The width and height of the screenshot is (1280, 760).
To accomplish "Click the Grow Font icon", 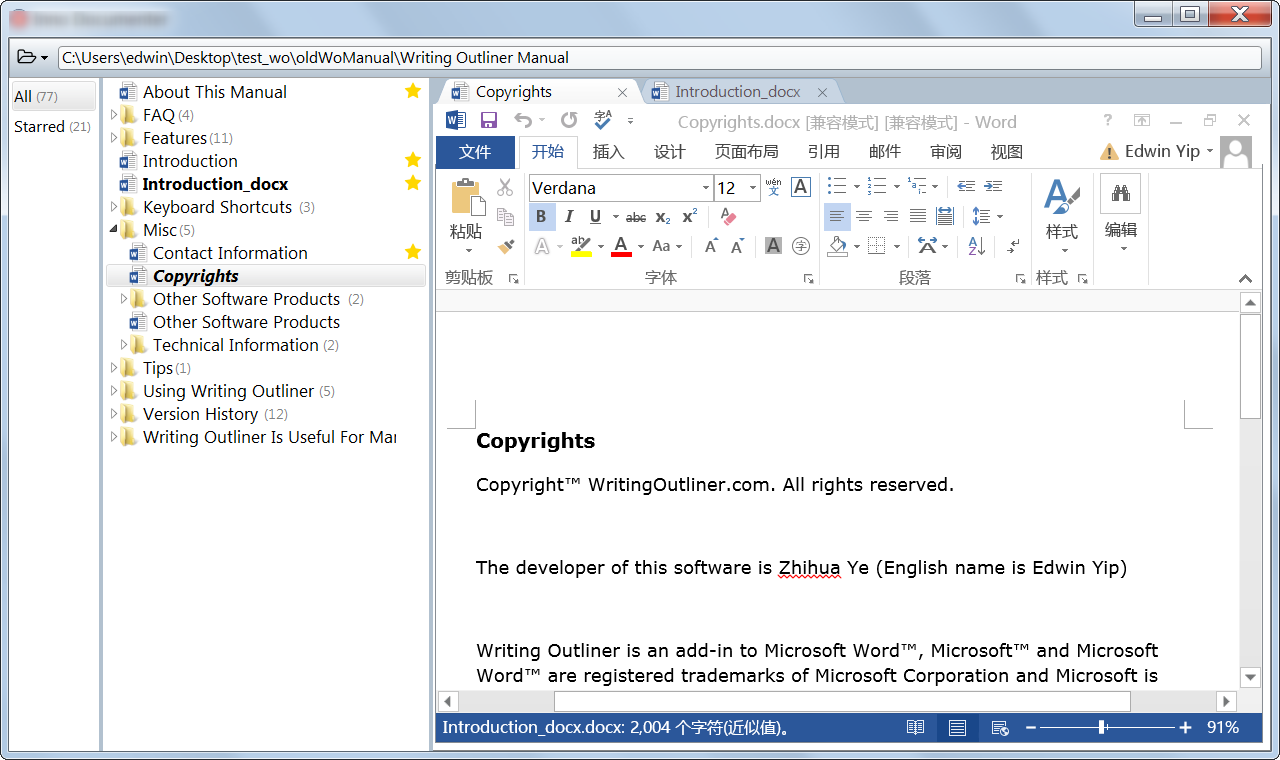I will [x=711, y=246].
